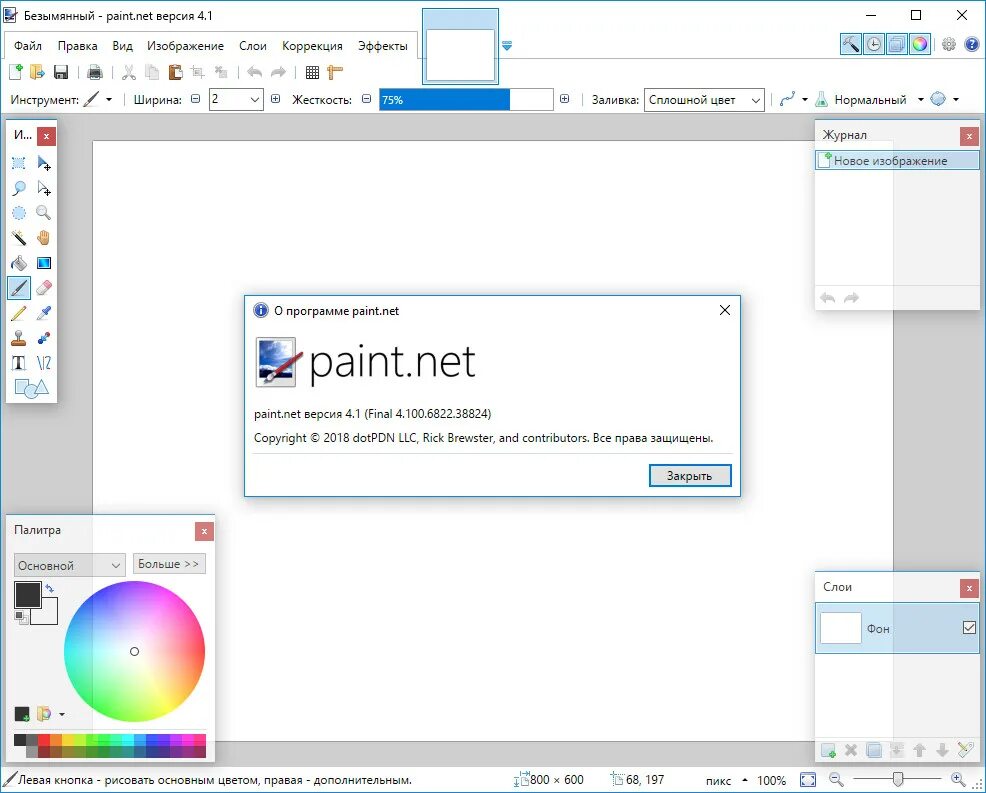Image resolution: width=986 pixels, height=793 pixels.
Task: Select the Zoom magnifier tool
Action: click(43, 213)
